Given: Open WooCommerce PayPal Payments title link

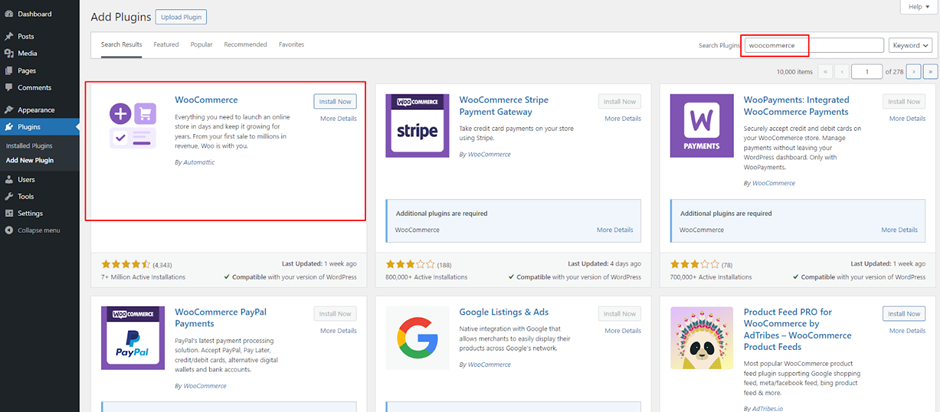Looking at the screenshot, I should (221, 318).
